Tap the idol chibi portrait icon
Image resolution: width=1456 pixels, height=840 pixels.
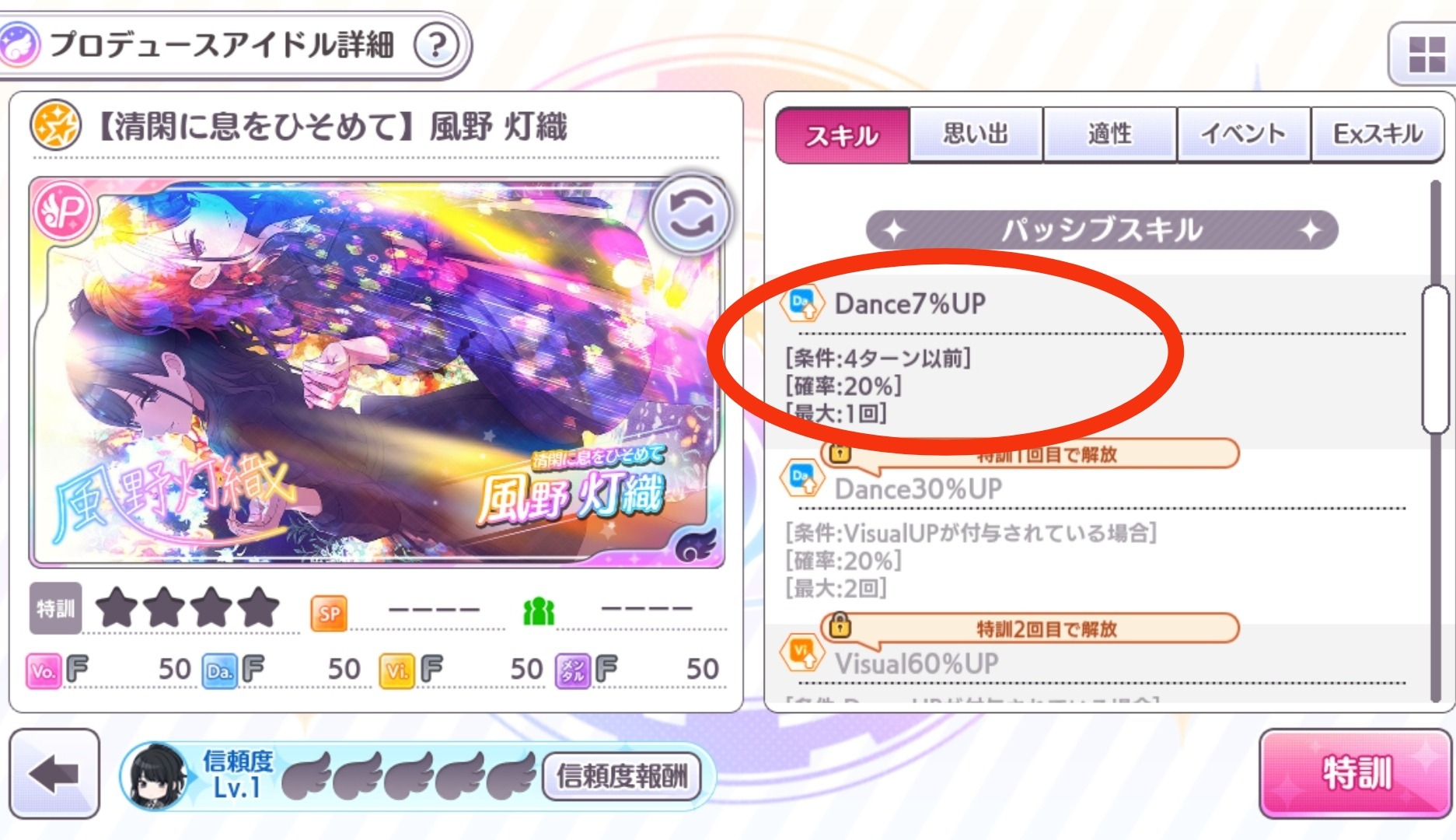[158, 775]
